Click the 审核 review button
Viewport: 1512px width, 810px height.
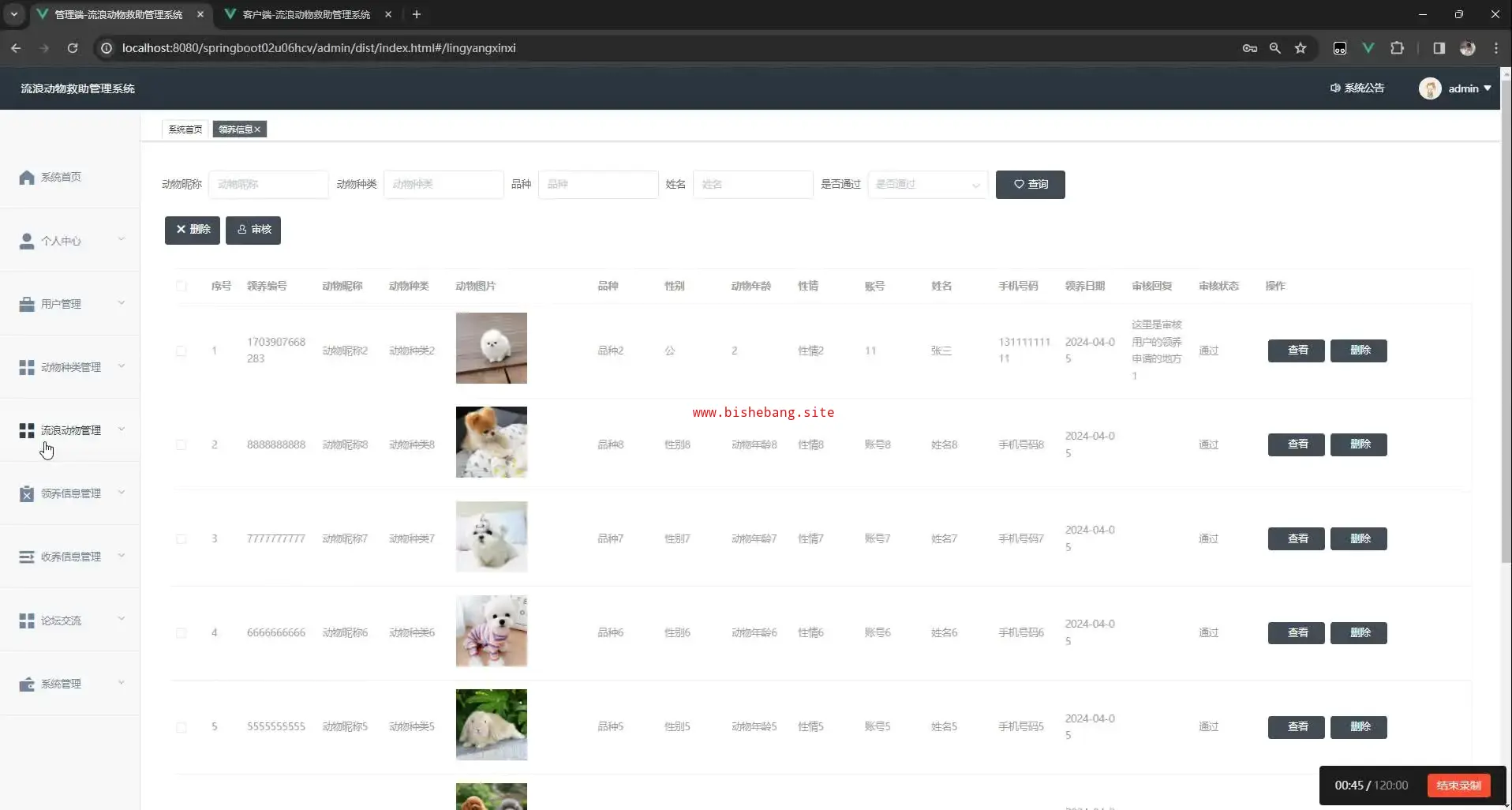(253, 230)
